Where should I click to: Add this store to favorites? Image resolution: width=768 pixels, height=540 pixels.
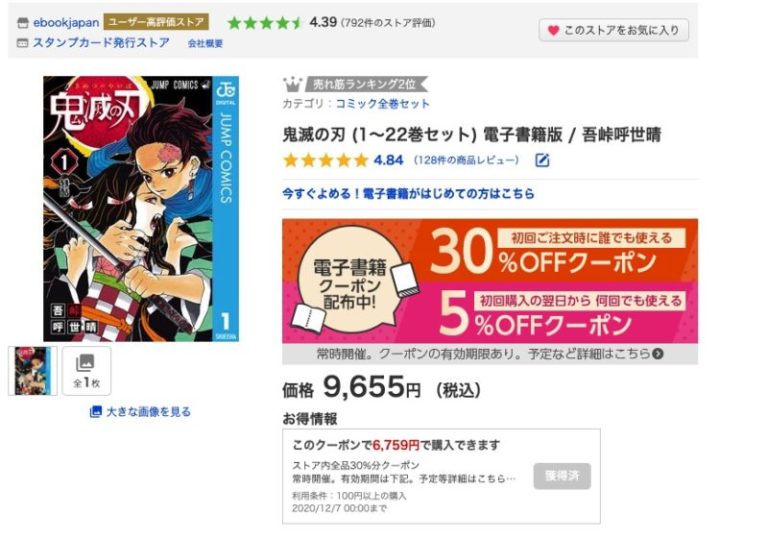coord(614,30)
